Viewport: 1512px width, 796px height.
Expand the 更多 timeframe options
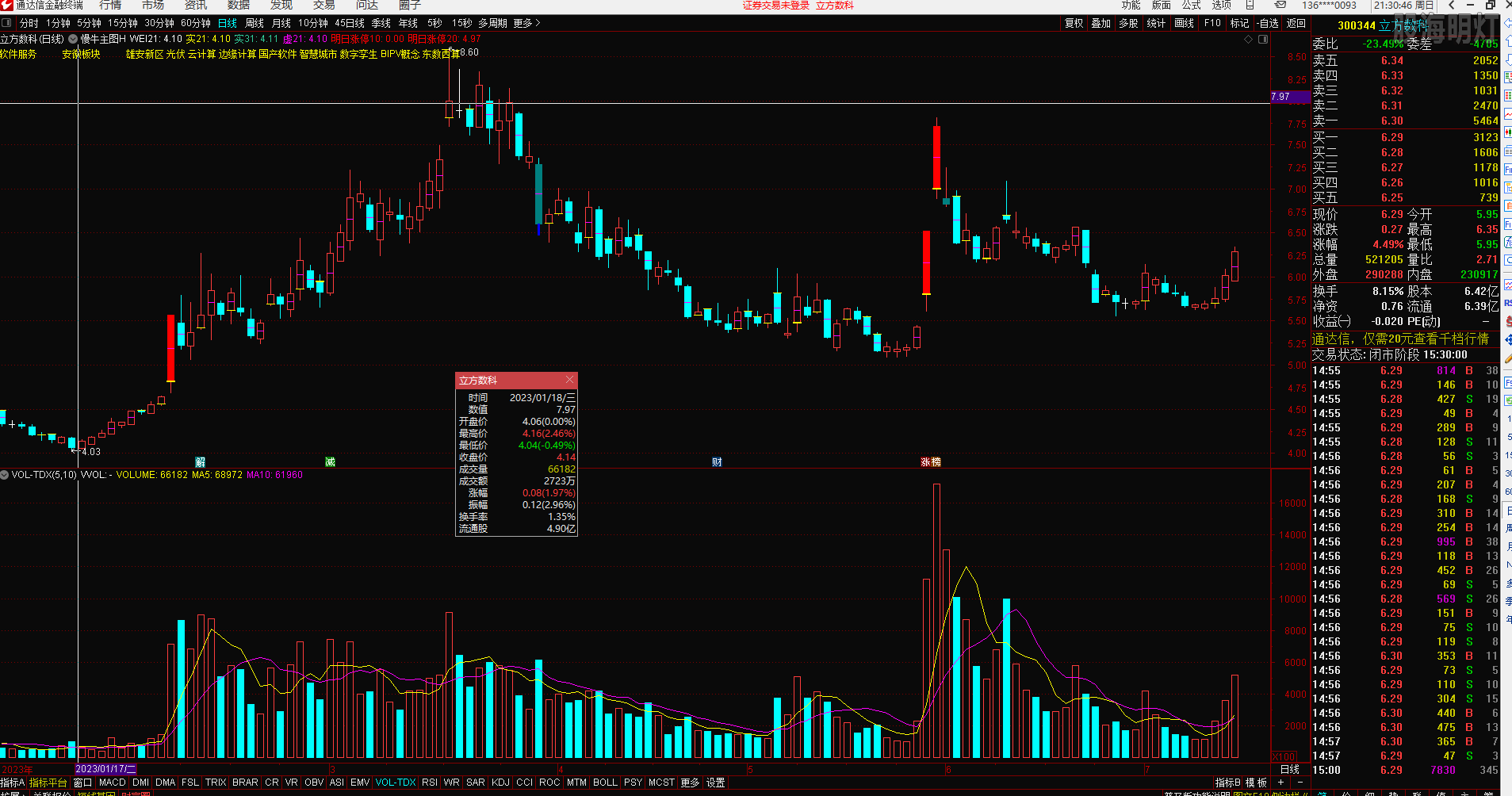coord(526,23)
